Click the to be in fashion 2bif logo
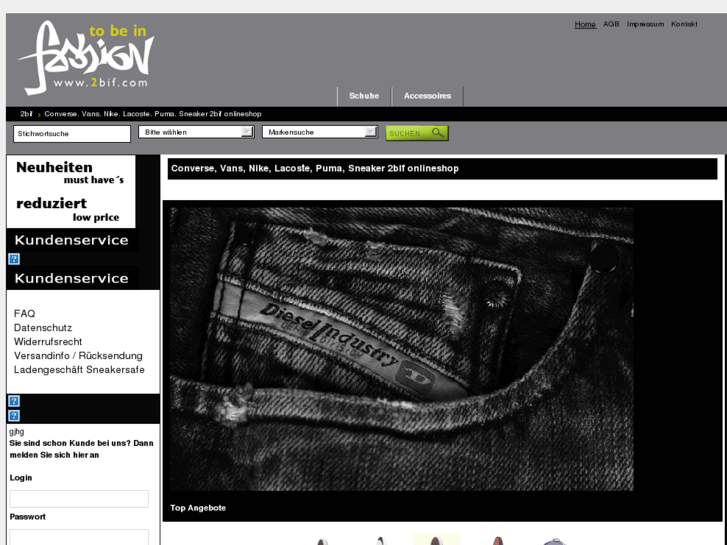727x545 pixels. click(x=86, y=57)
